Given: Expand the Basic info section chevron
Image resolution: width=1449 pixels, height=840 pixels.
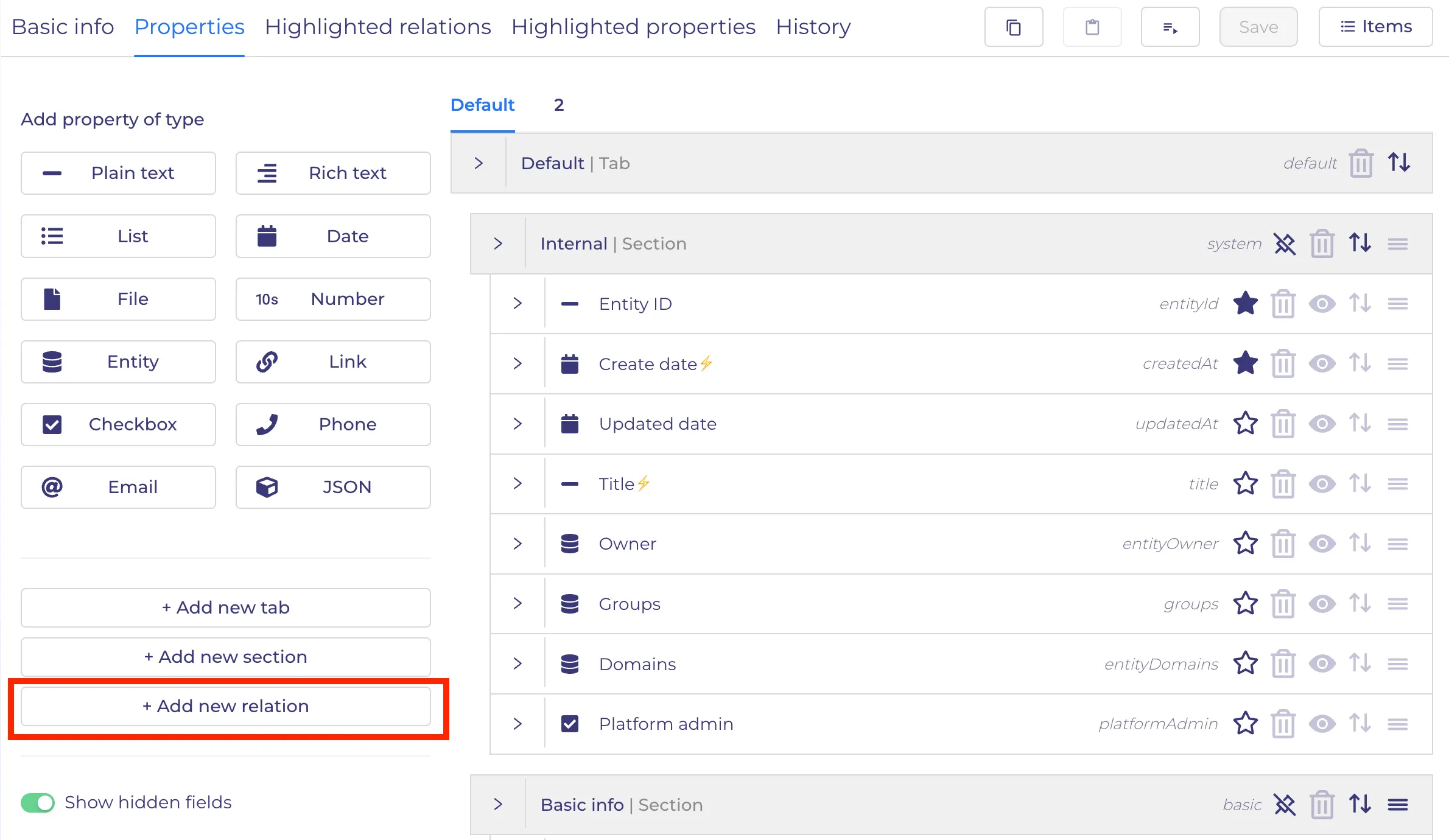Looking at the screenshot, I should click(498, 804).
